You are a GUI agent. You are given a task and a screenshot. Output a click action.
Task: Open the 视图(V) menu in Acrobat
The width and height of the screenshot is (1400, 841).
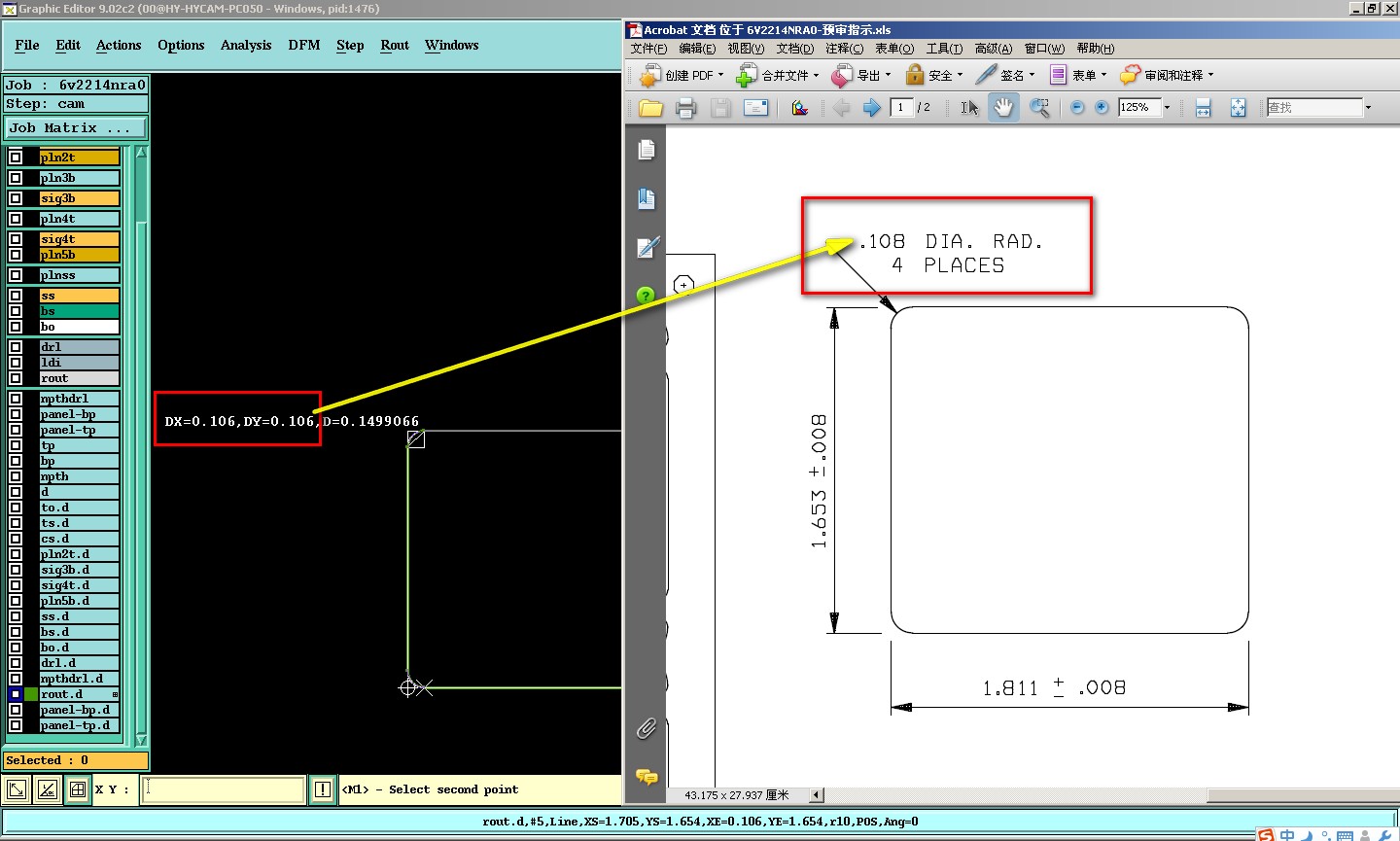point(746,48)
